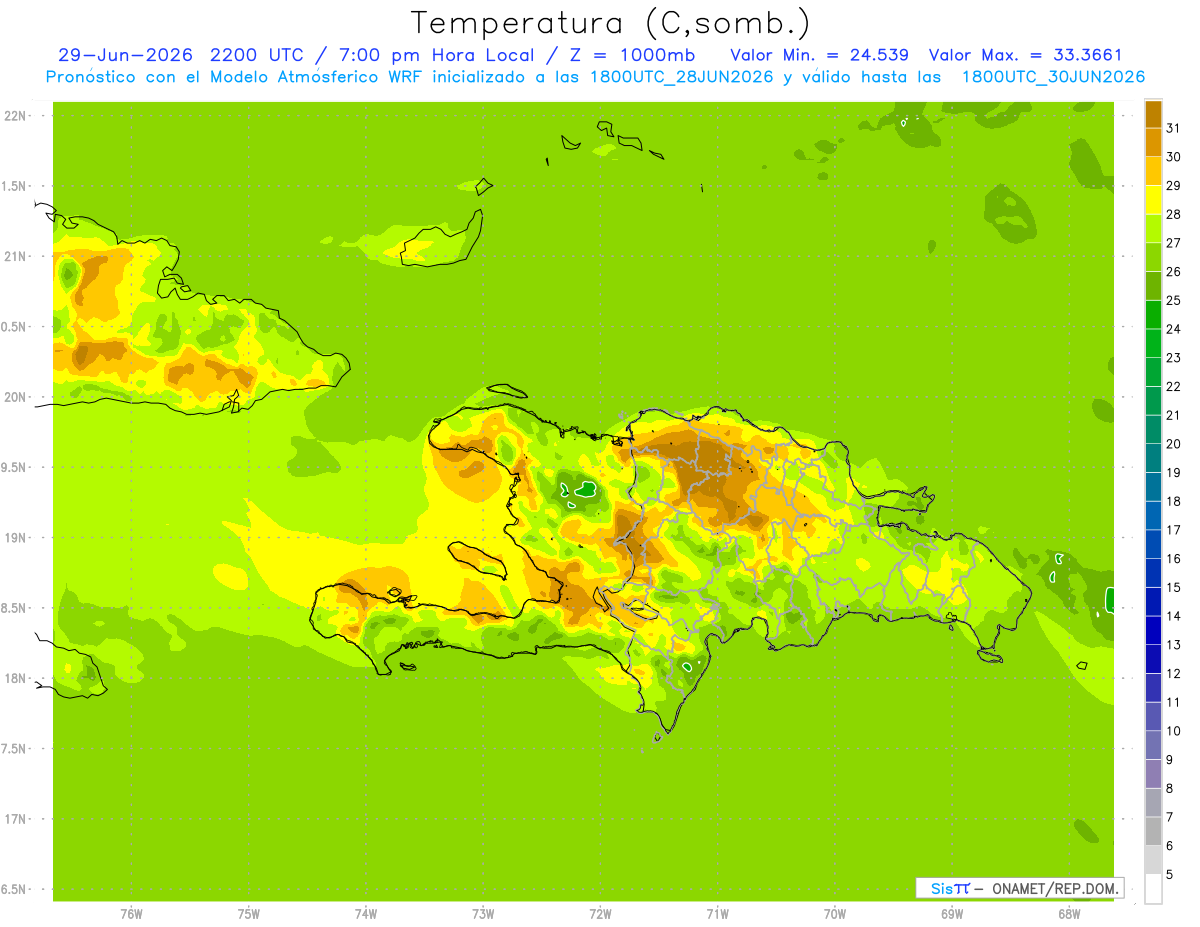Click latitude axis label '21N'

15,256
